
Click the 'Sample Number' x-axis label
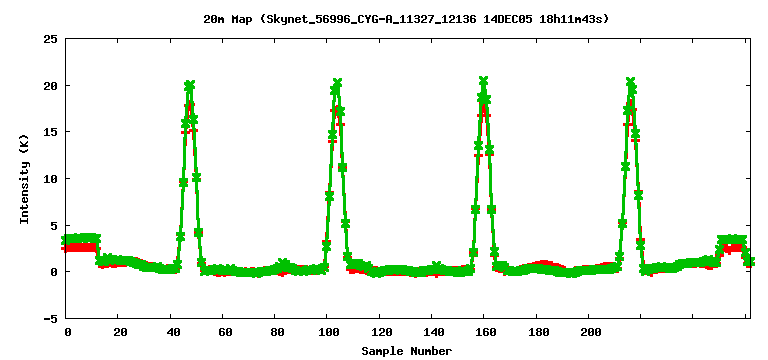407,351
